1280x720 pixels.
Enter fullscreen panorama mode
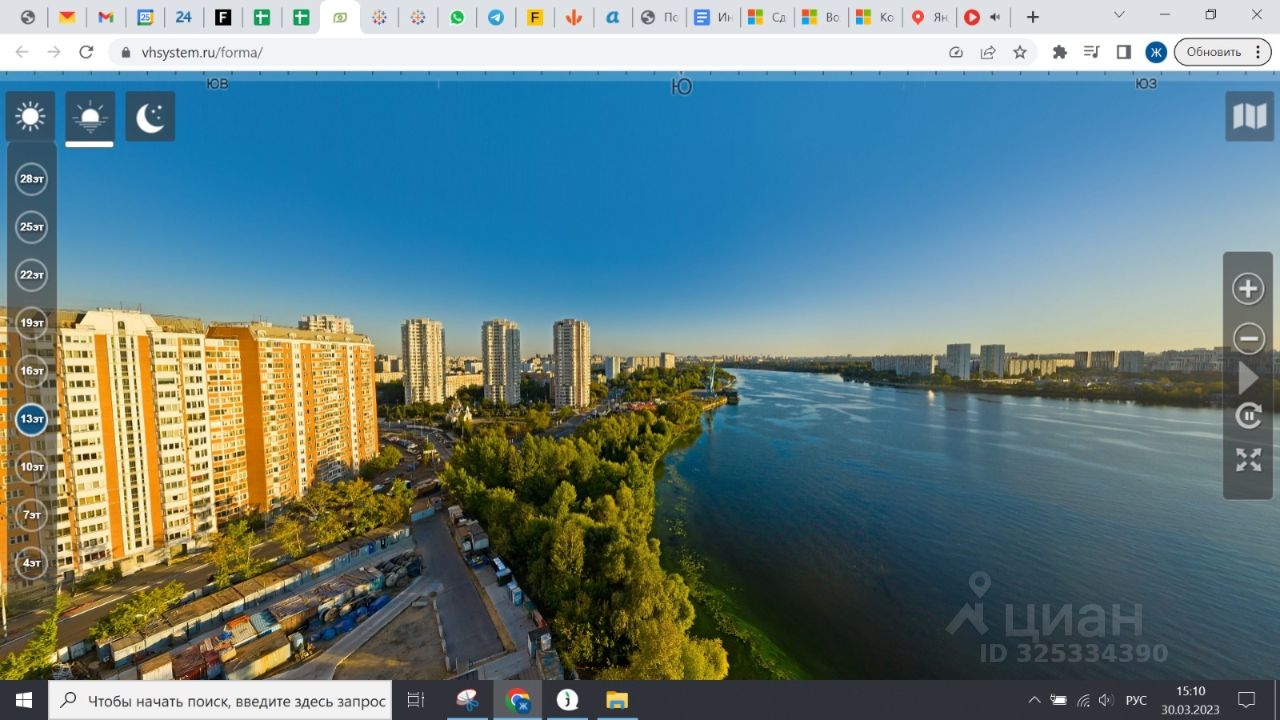1248,460
